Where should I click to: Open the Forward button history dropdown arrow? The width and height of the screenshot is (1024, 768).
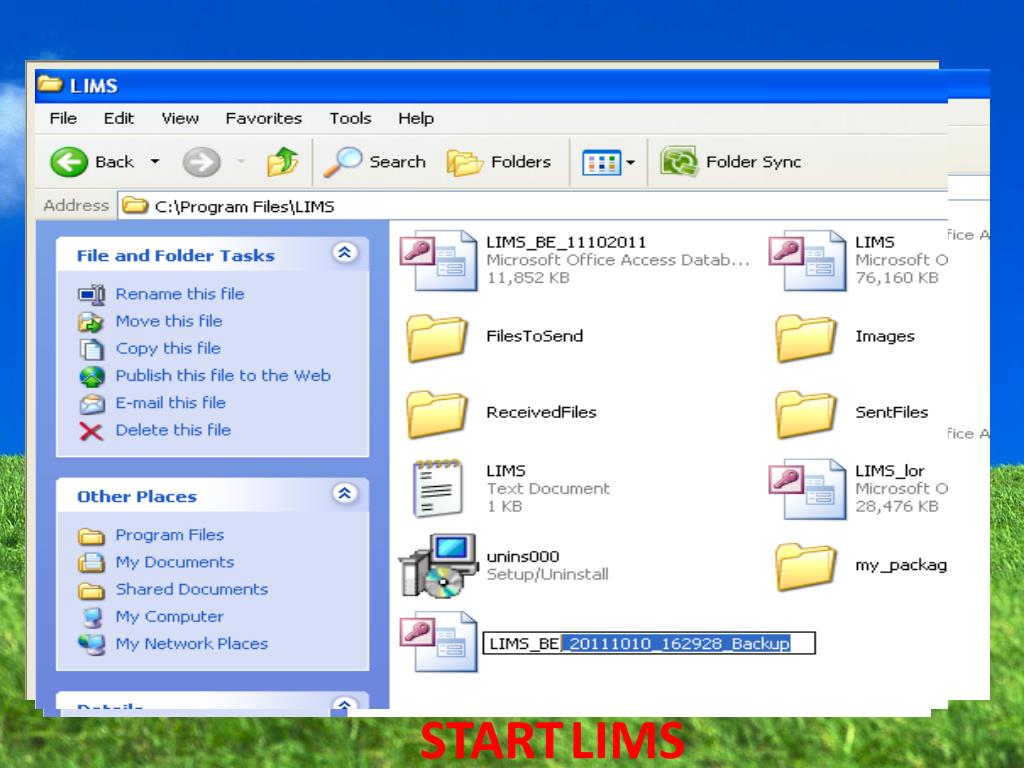click(x=240, y=161)
